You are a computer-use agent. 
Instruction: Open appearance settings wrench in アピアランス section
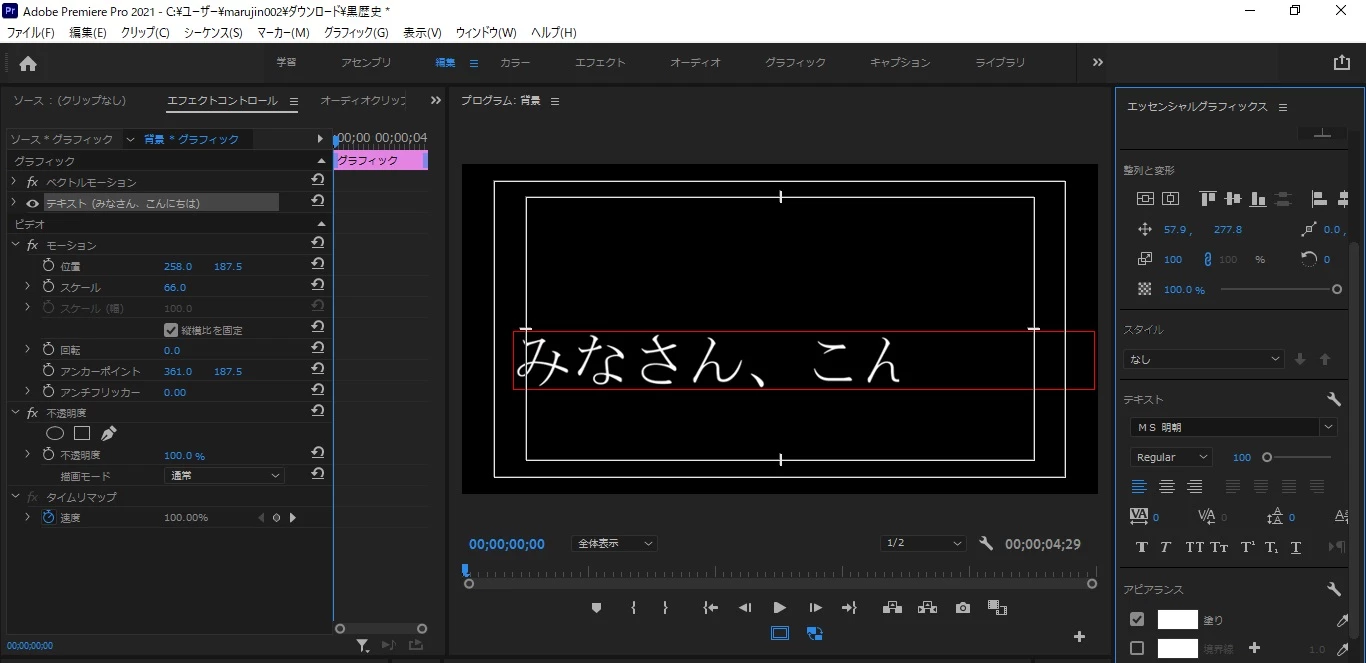1333,589
